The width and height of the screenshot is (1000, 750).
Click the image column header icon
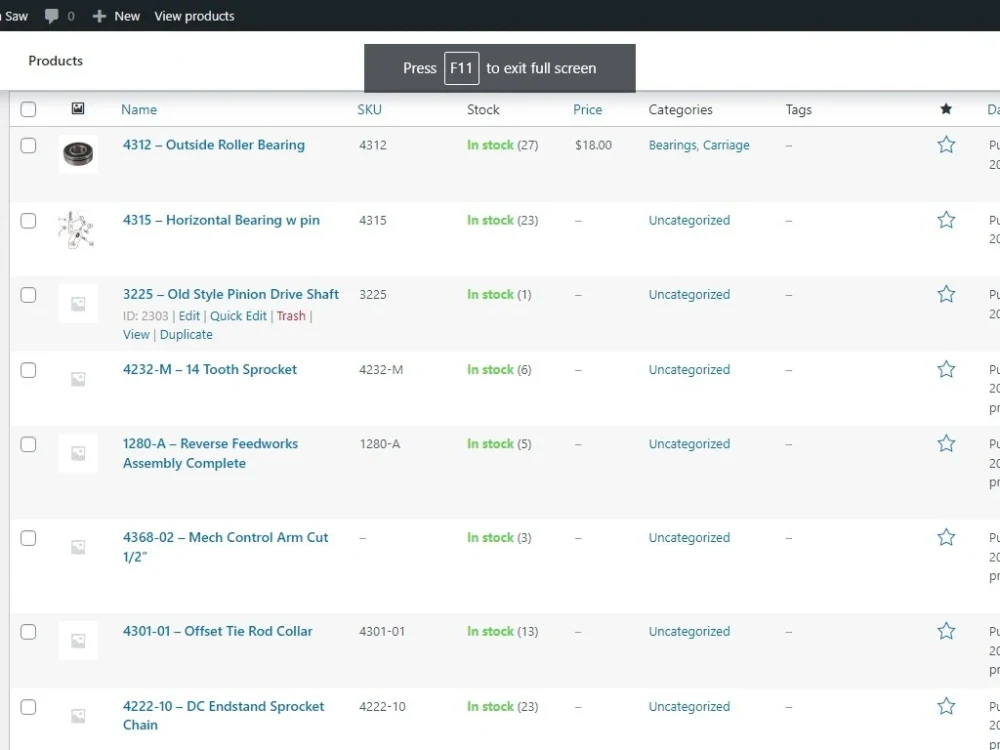click(78, 108)
